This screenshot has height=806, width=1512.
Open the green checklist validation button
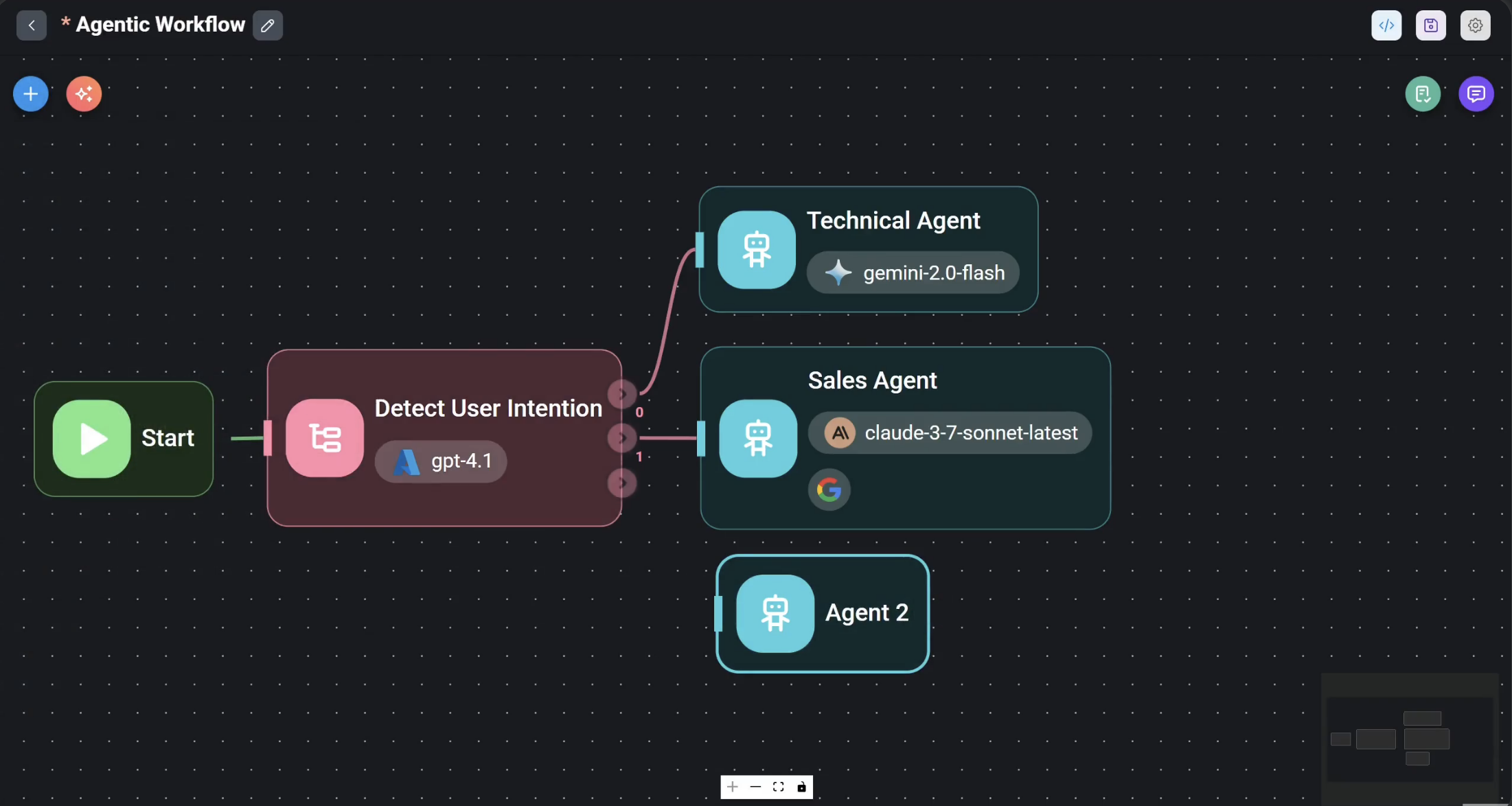click(x=1423, y=94)
